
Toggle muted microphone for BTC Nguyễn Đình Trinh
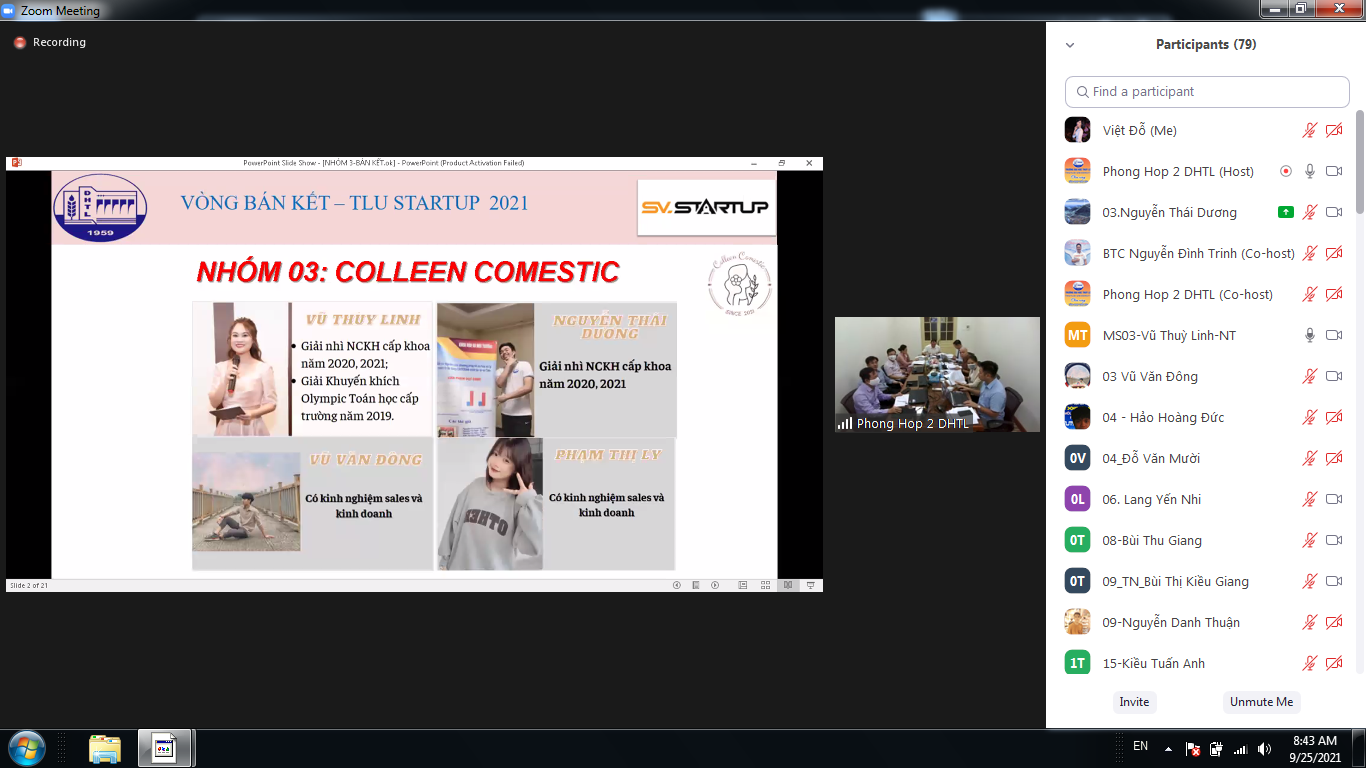(x=1310, y=253)
